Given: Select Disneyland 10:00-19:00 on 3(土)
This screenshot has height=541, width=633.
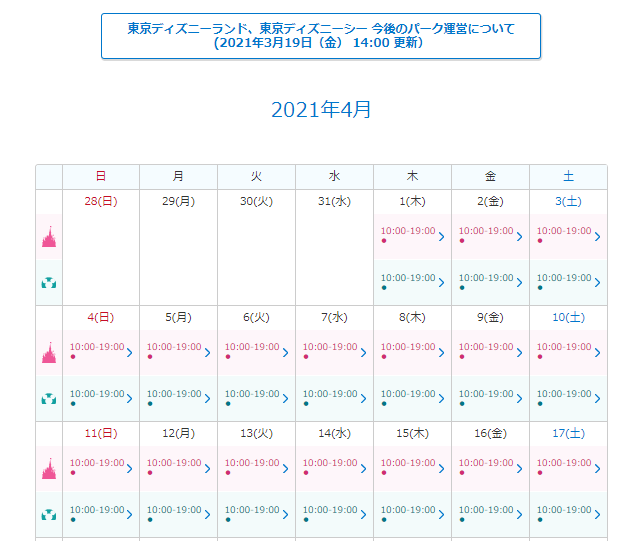Looking at the screenshot, I should tap(564, 231).
